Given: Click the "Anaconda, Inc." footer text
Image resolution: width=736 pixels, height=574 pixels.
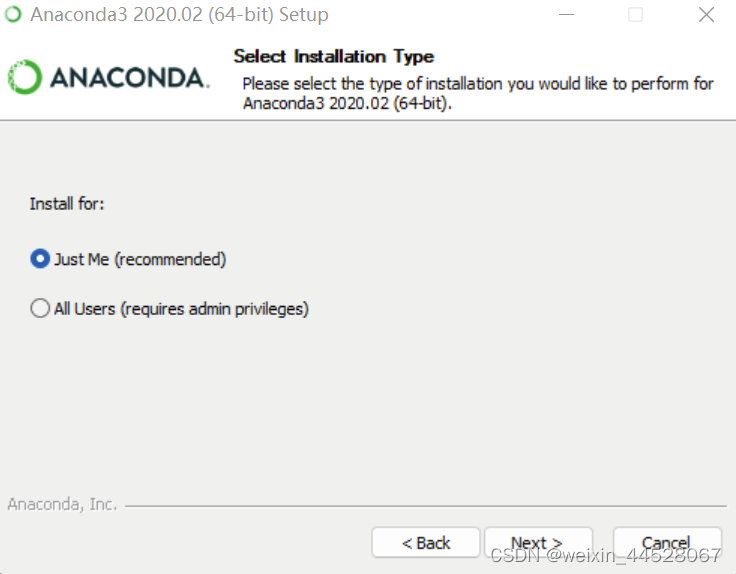Looking at the screenshot, I should (62, 504).
